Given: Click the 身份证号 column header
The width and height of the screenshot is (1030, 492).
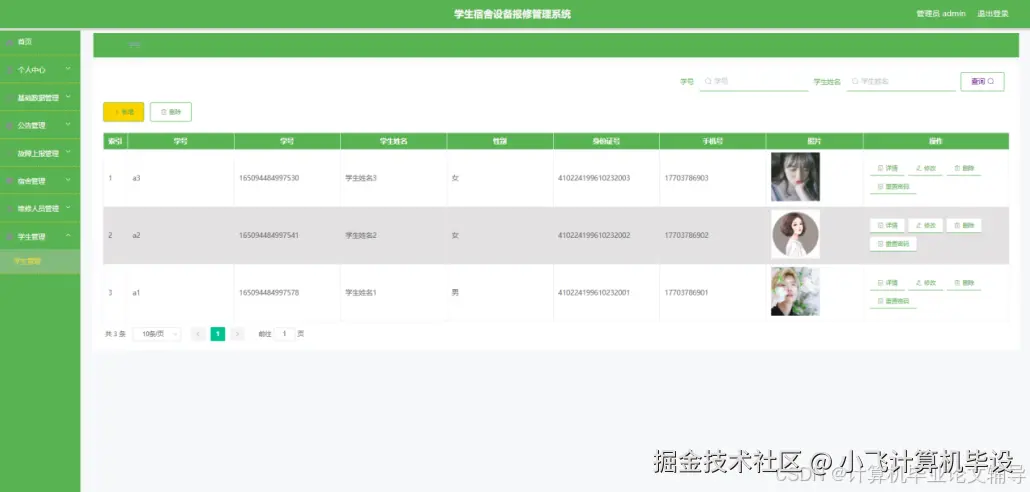Looking at the screenshot, I should (606, 141).
